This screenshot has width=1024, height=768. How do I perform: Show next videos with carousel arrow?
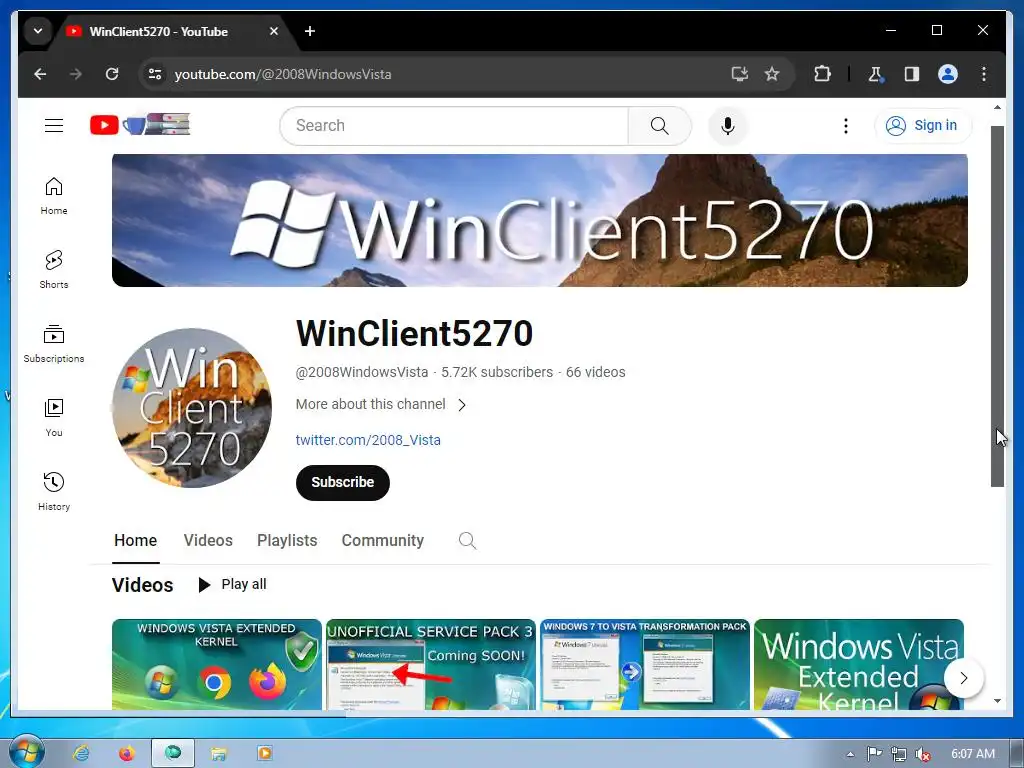[x=963, y=678]
